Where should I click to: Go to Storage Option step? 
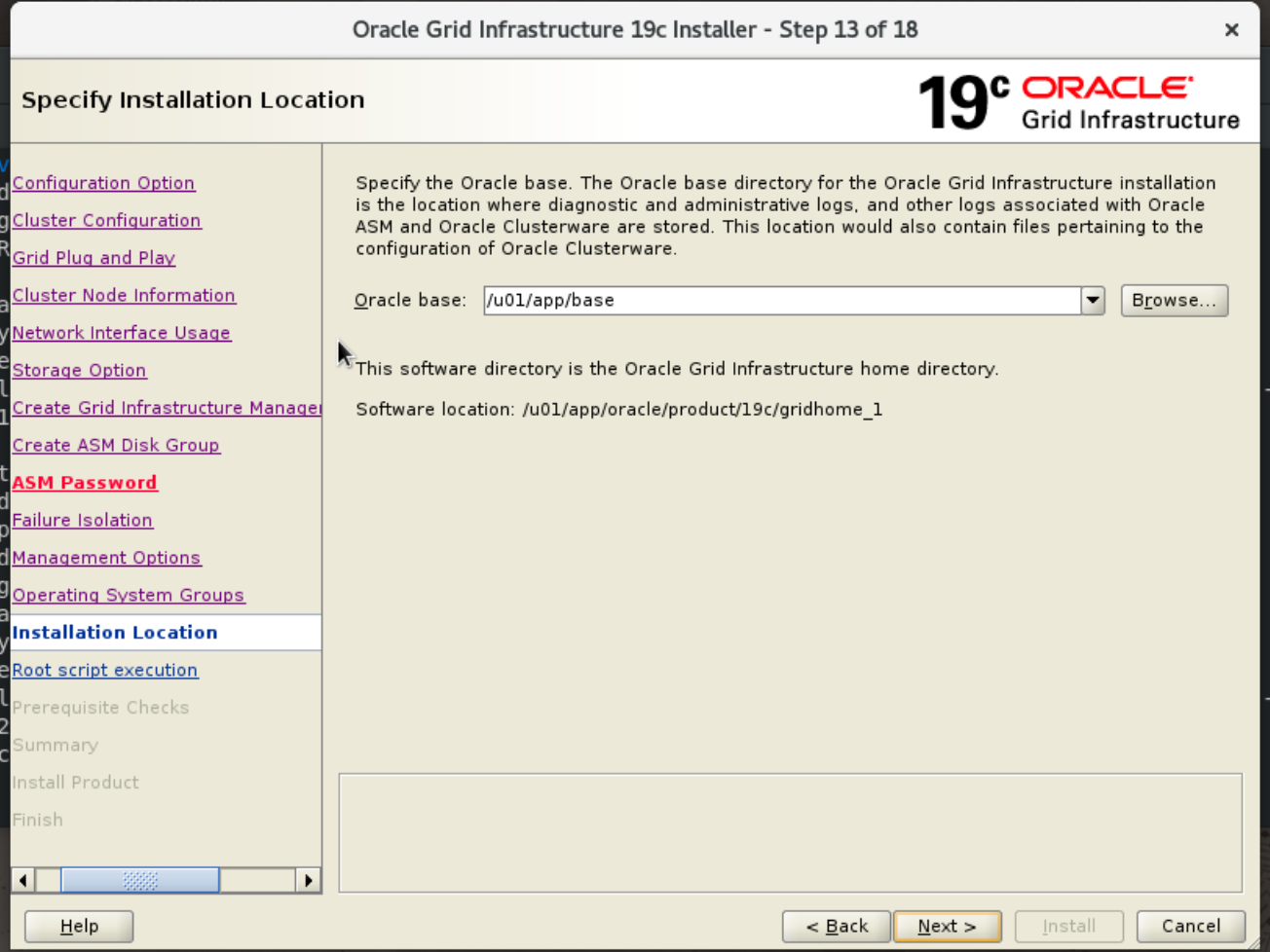[x=79, y=370]
